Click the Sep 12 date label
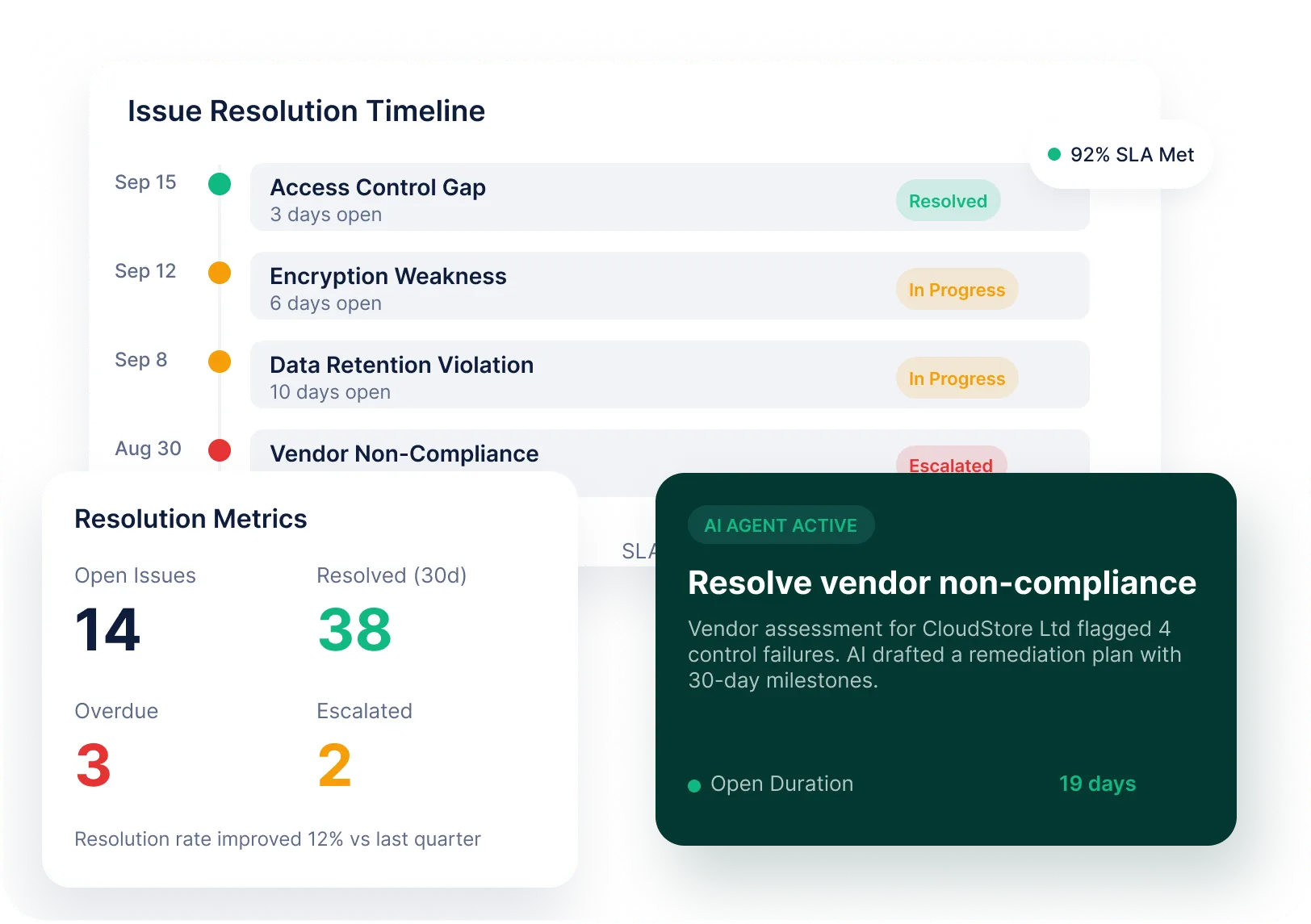Screen dimensions: 1311x924 [145, 271]
